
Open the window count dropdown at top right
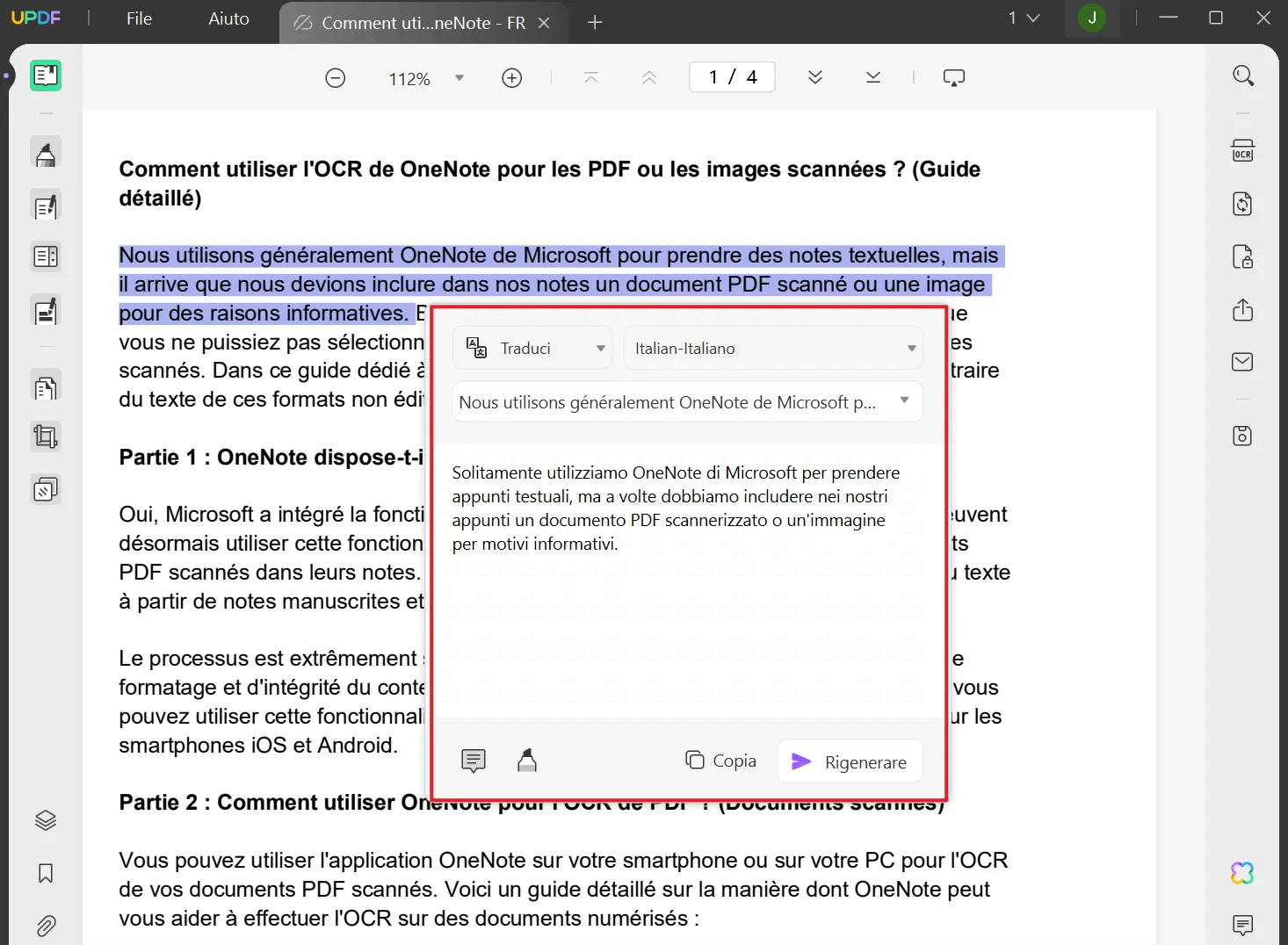point(1024,18)
